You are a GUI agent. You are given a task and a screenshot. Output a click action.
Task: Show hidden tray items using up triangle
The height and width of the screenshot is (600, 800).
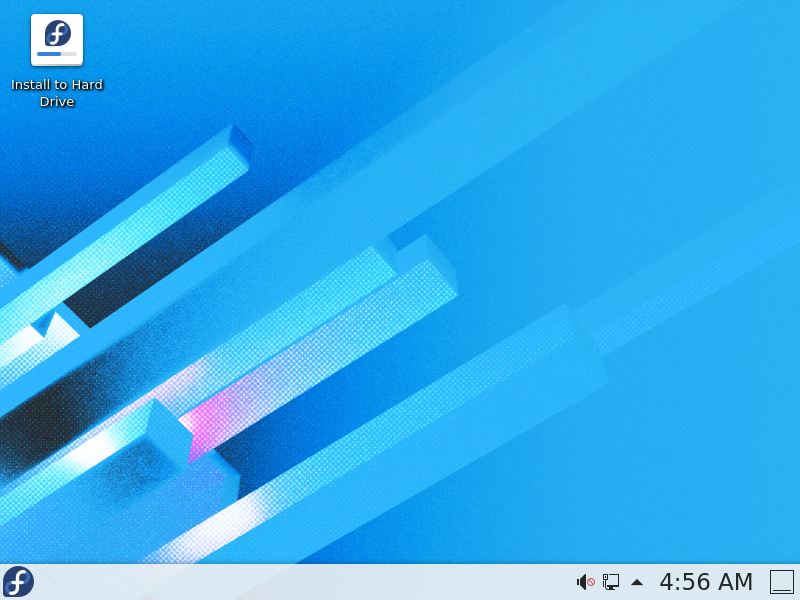637,582
